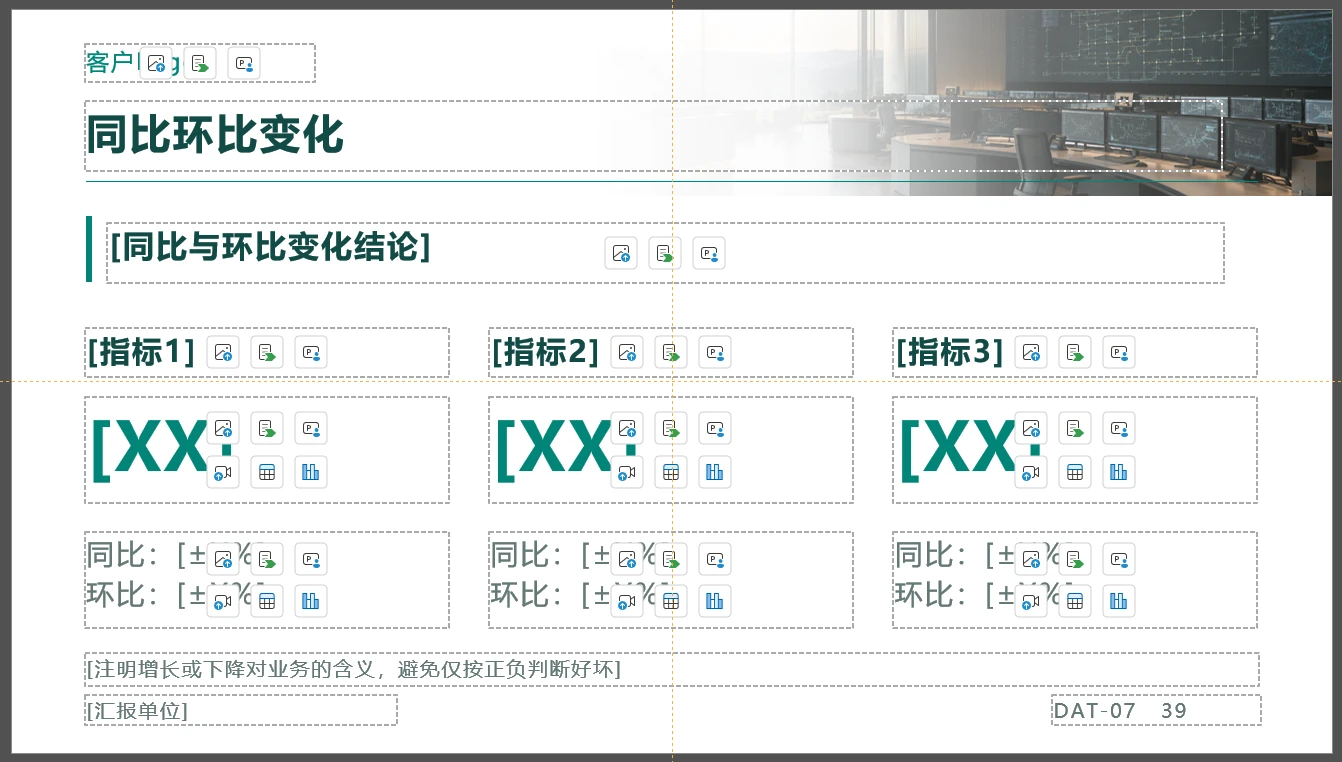Insert a chart in the [XX] box under [指标1]

(311, 472)
